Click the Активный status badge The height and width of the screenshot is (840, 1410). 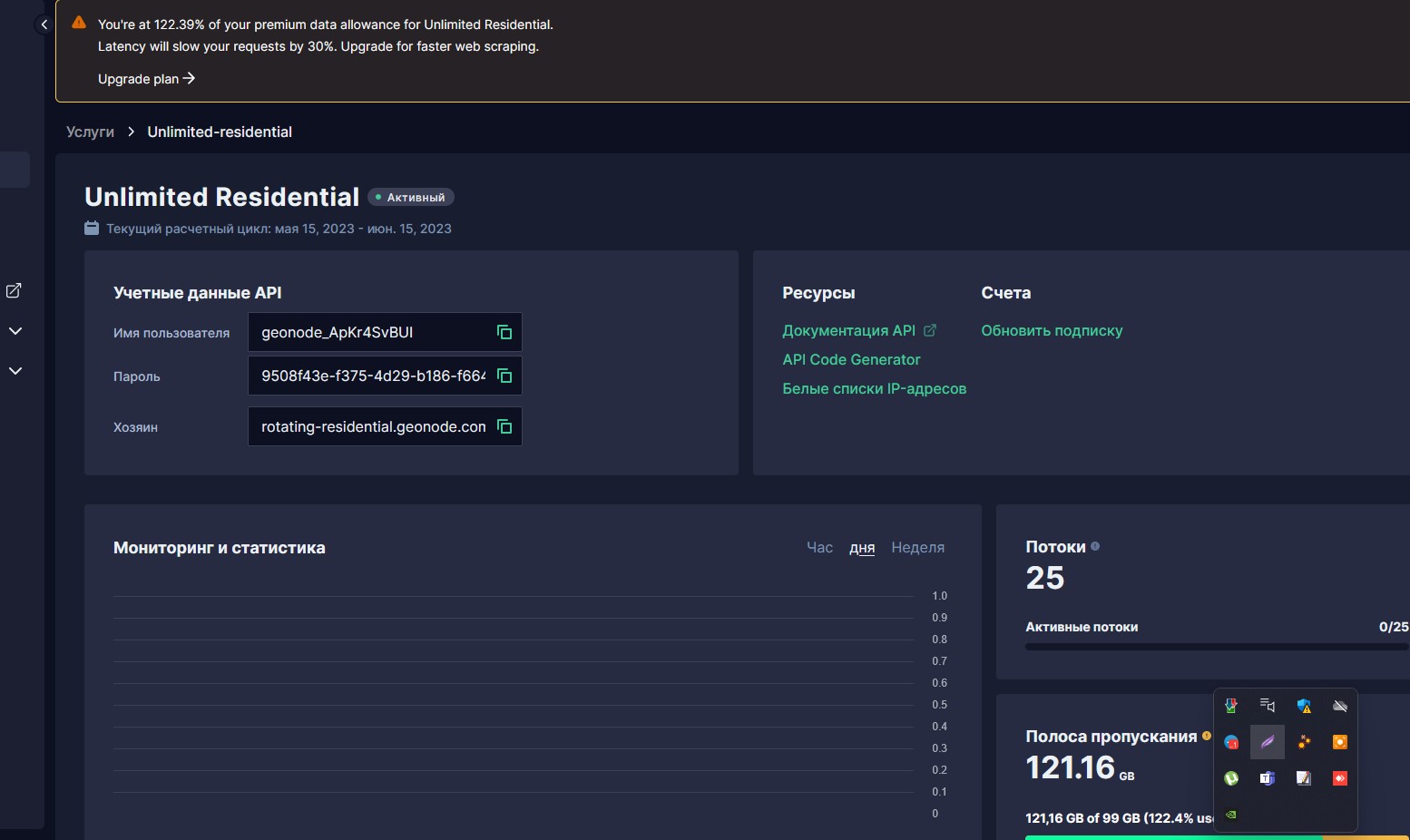click(411, 197)
